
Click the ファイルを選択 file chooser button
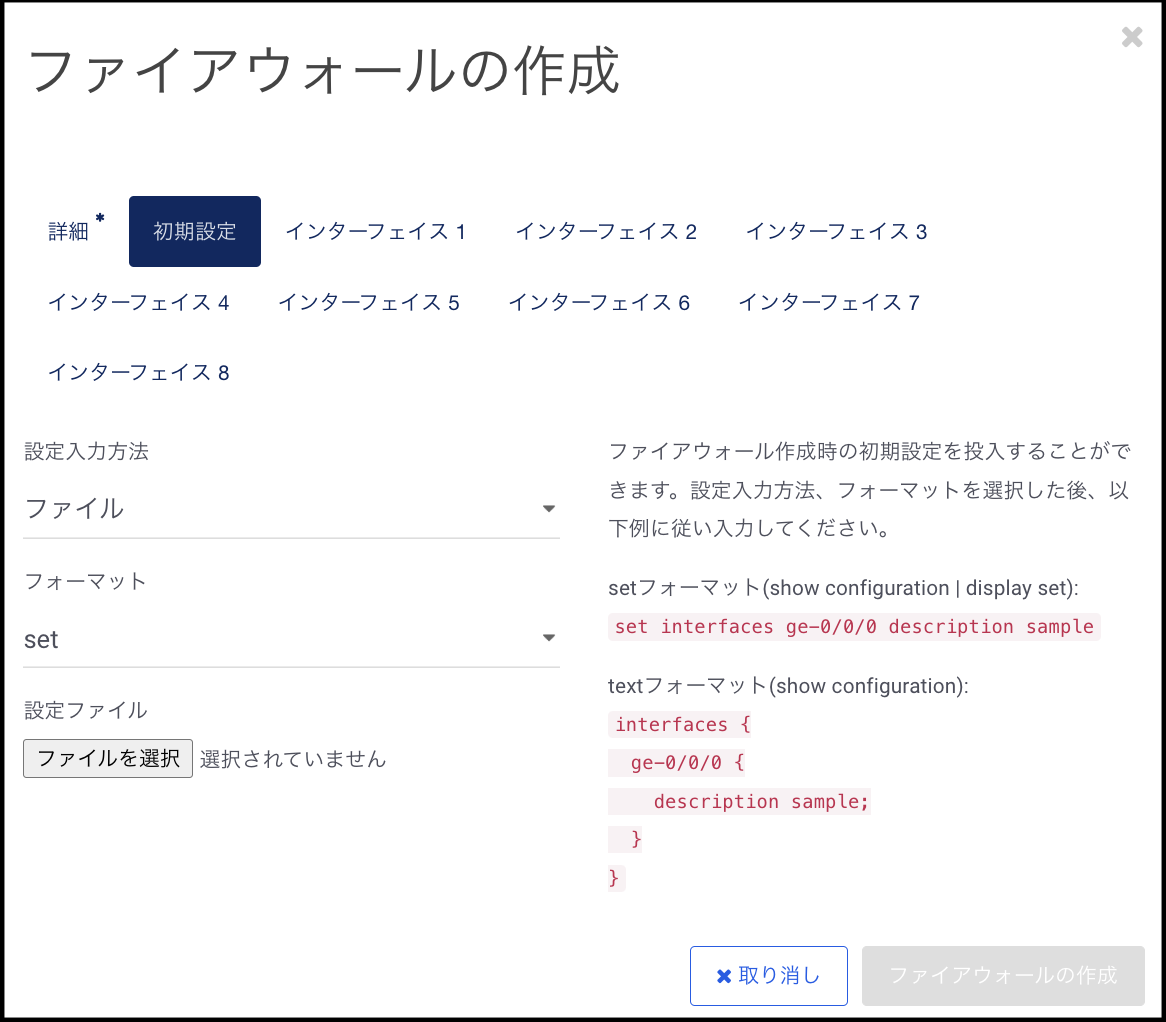(108, 759)
